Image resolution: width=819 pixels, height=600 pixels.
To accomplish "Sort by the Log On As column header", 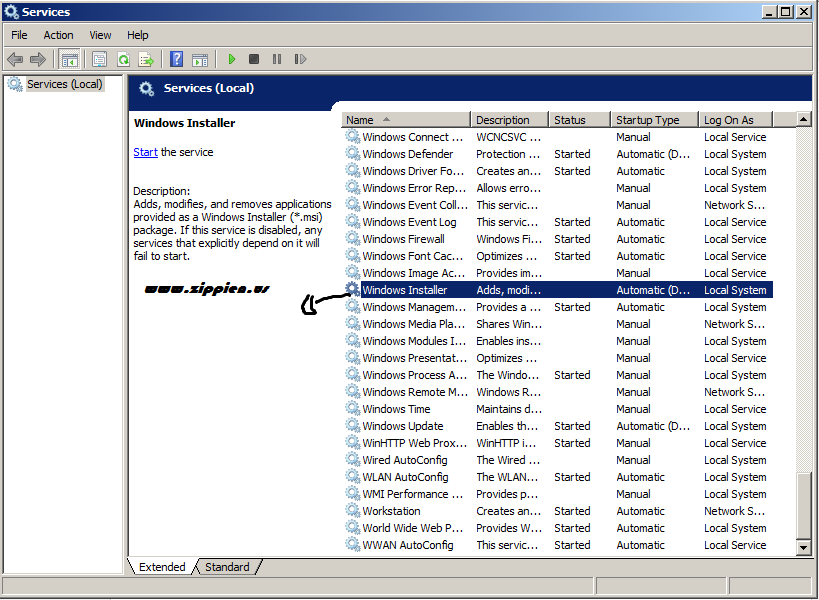I will pos(735,120).
